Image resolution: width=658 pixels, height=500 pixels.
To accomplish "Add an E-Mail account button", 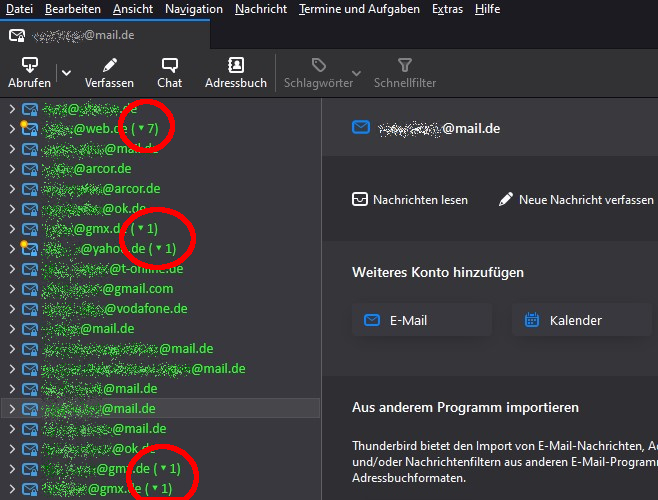I will click(422, 320).
